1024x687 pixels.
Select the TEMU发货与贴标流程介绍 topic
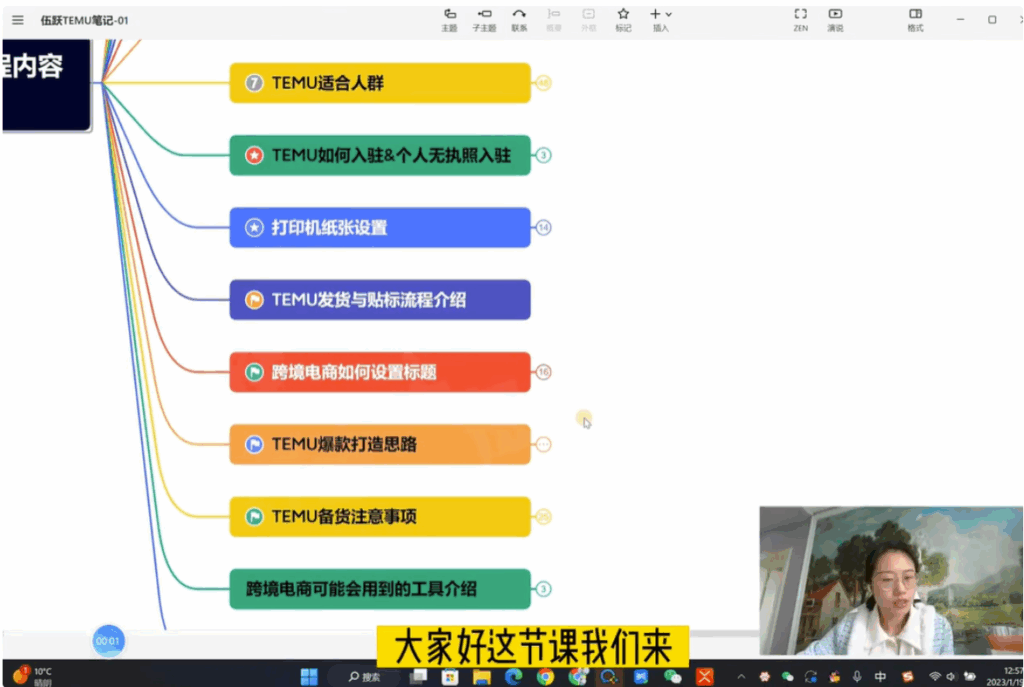click(380, 300)
